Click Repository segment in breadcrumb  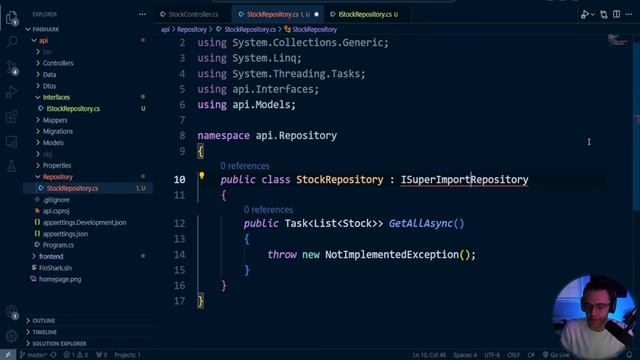tap(191, 29)
